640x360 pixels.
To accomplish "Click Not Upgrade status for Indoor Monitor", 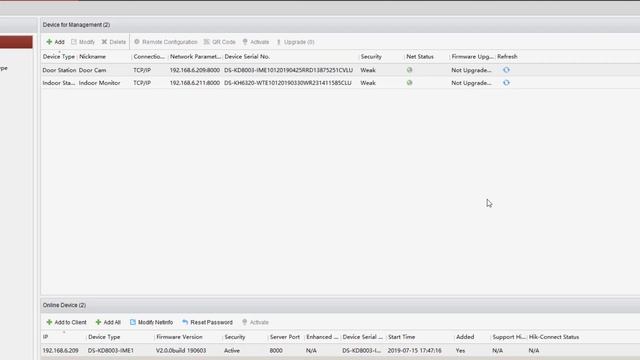I will (x=471, y=83).
